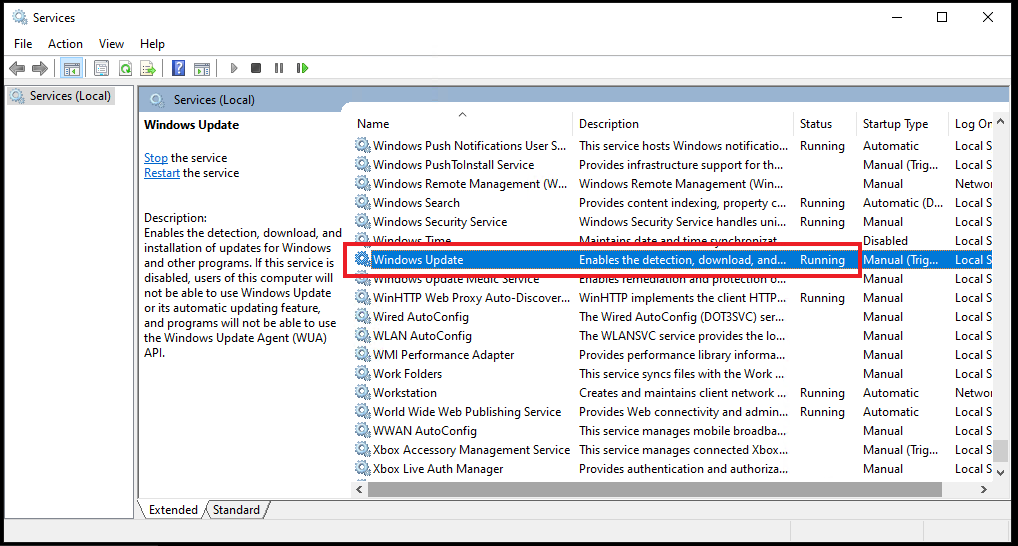This screenshot has width=1018, height=546.
Task: Click gear icon of Windows Remote Management
Action: click(x=362, y=184)
